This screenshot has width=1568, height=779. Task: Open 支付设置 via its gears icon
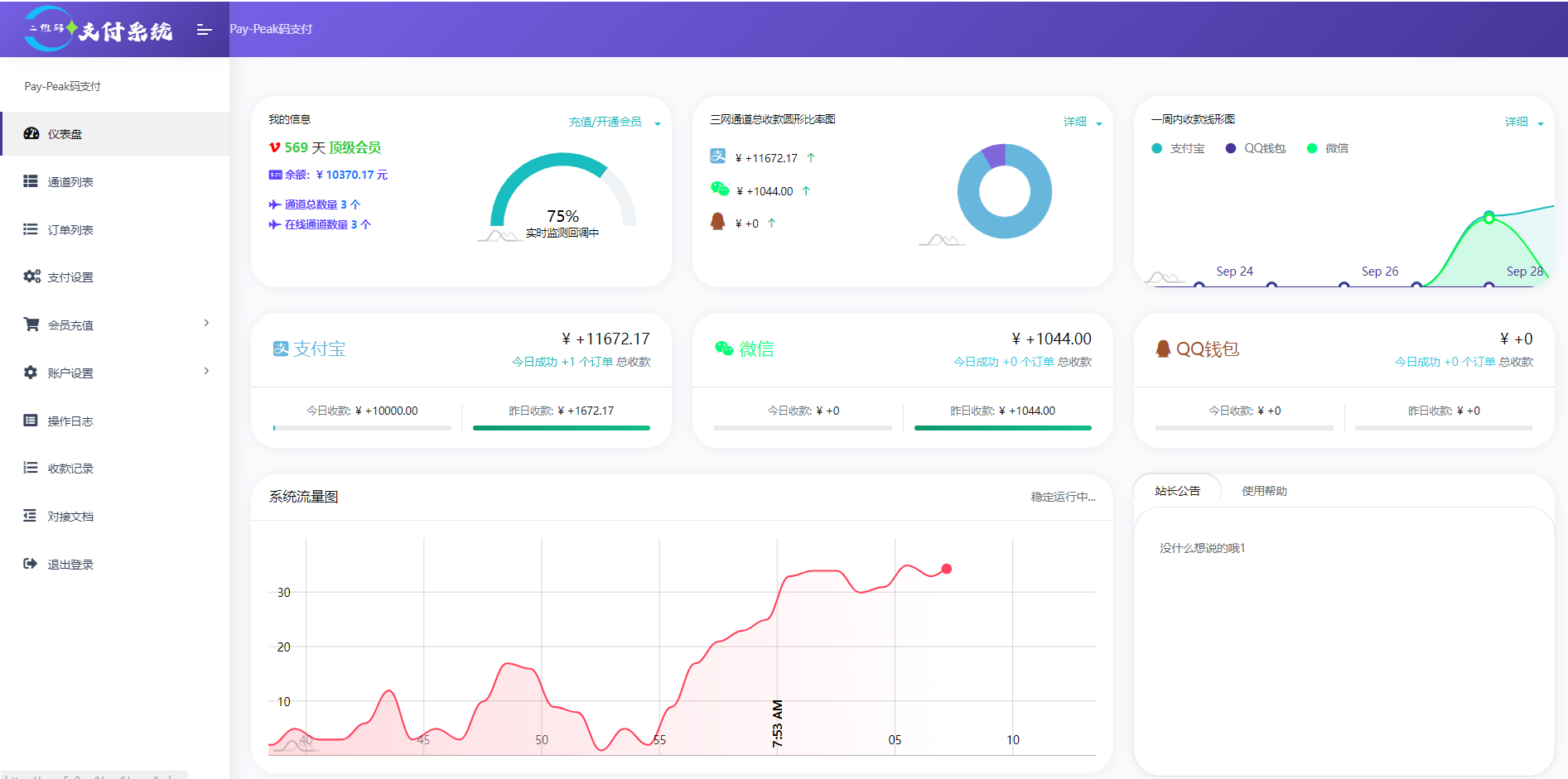pos(31,276)
